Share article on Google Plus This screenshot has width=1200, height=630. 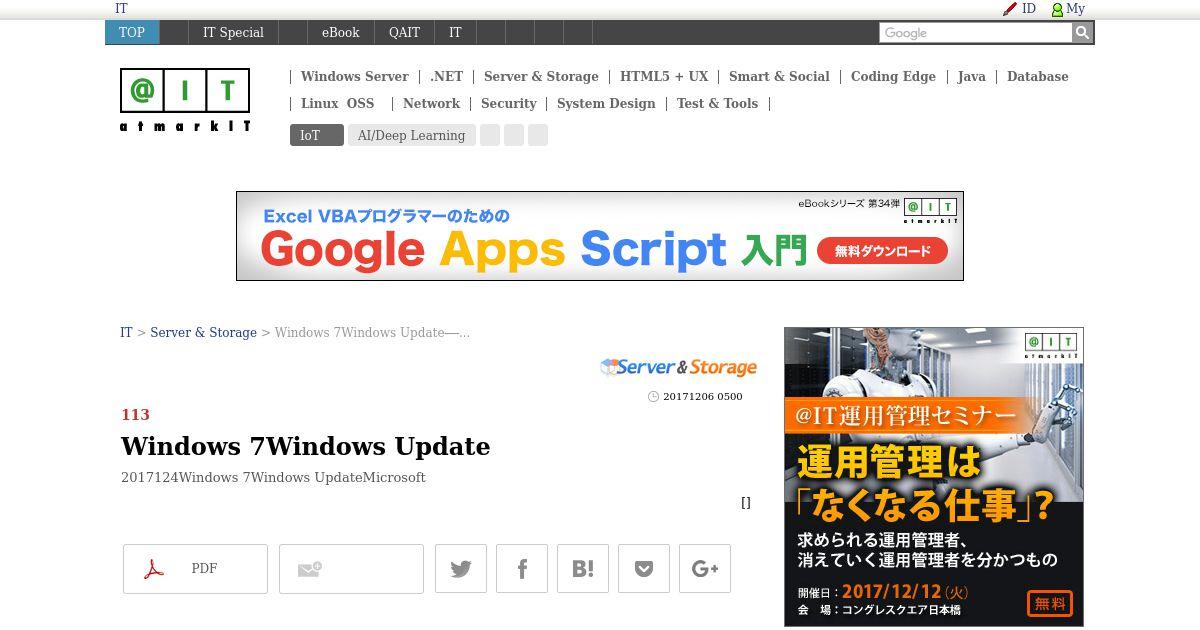click(705, 569)
